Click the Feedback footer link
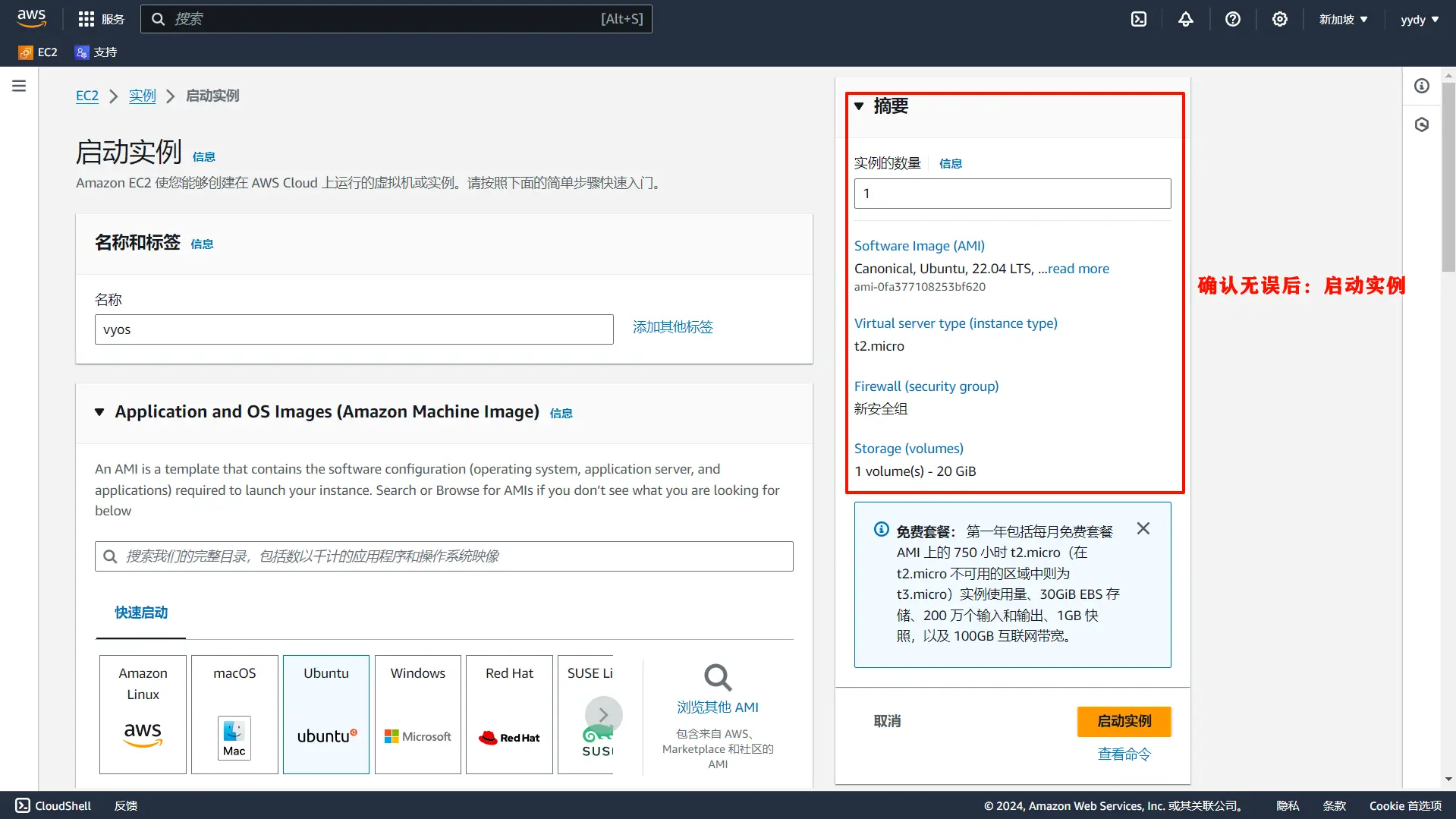Image resolution: width=1456 pixels, height=819 pixels. (126, 806)
